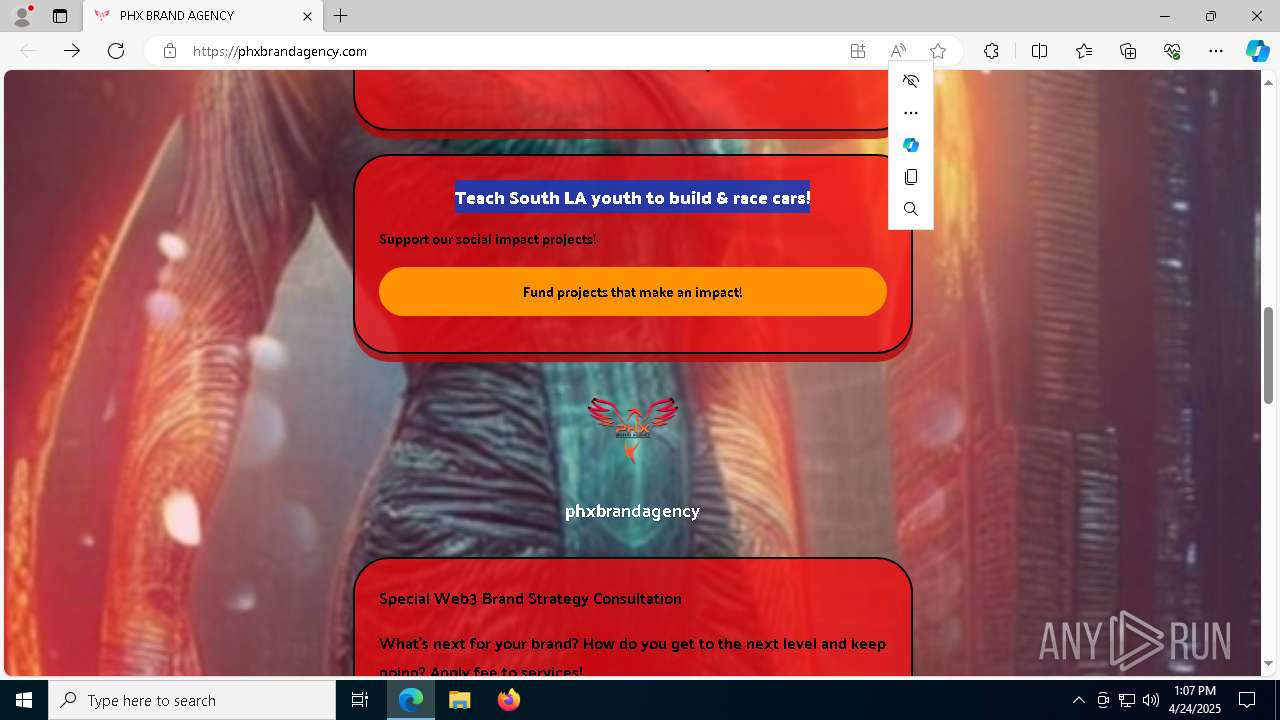The height and width of the screenshot is (720, 1280).
Task: Open the Windows Start menu
Action: [x=24, y=700]
